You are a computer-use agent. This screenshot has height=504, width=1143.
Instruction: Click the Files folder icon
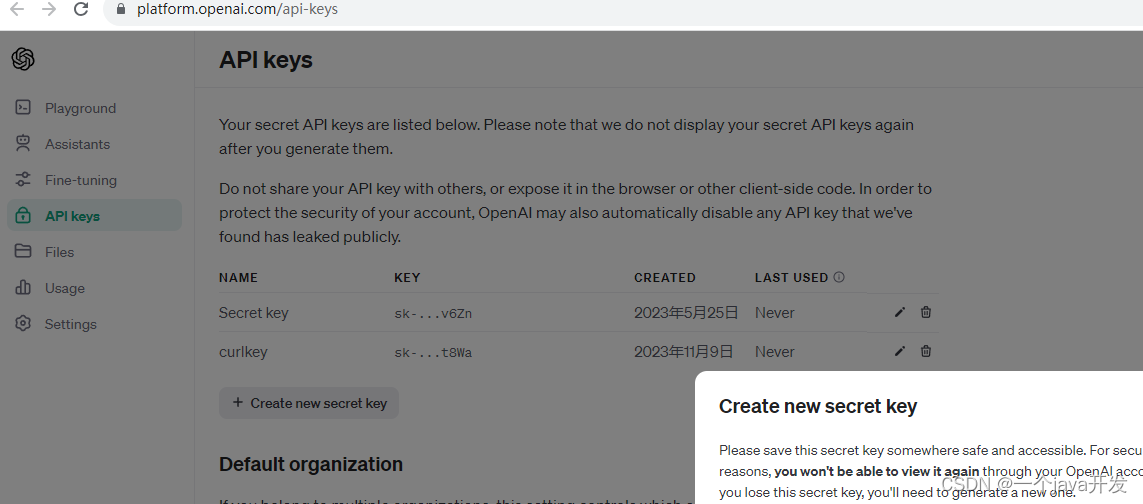(x=23, y=252)
